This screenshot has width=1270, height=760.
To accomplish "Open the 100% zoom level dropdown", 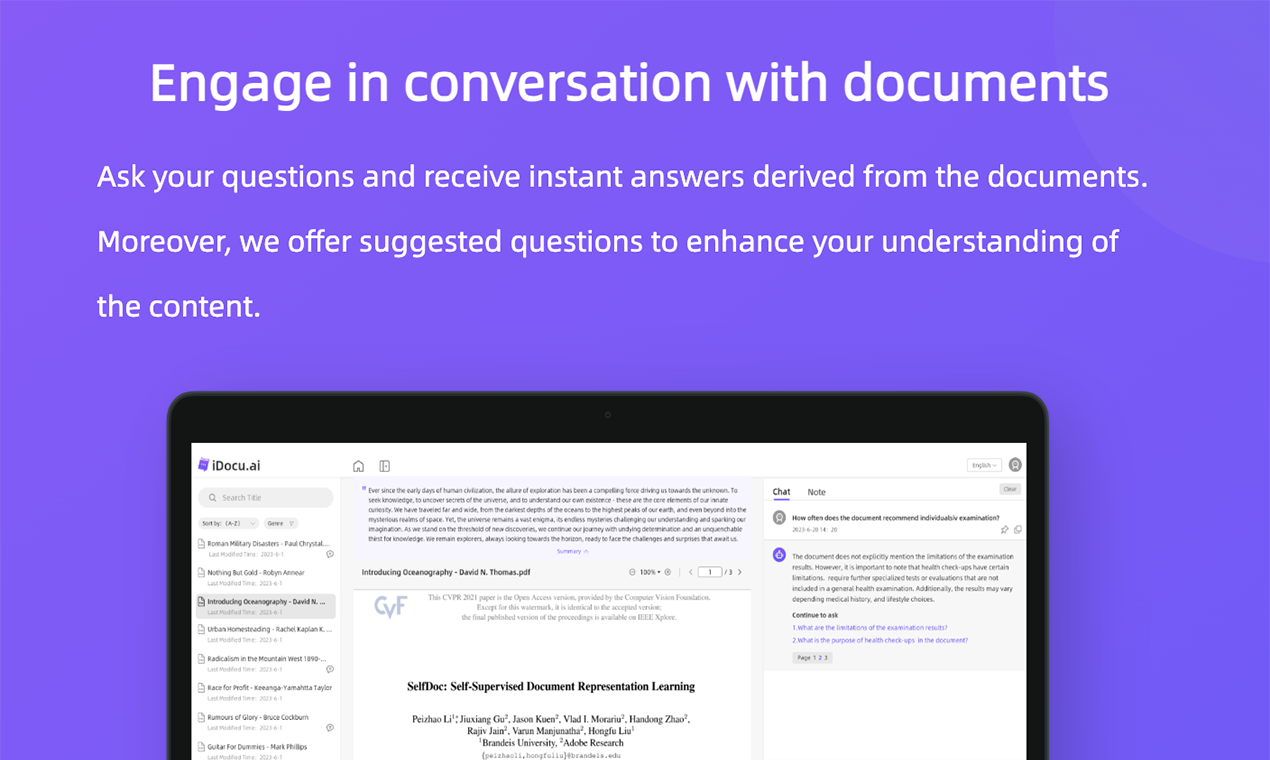I will coord(650,572).
